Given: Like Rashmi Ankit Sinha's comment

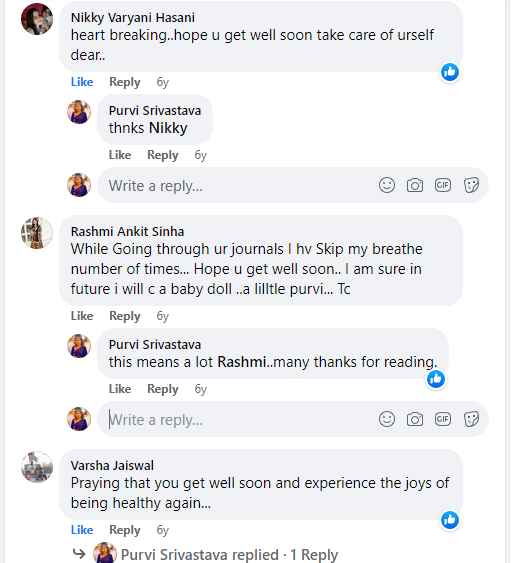Looking at the screenshot, I should coord(82,316).
